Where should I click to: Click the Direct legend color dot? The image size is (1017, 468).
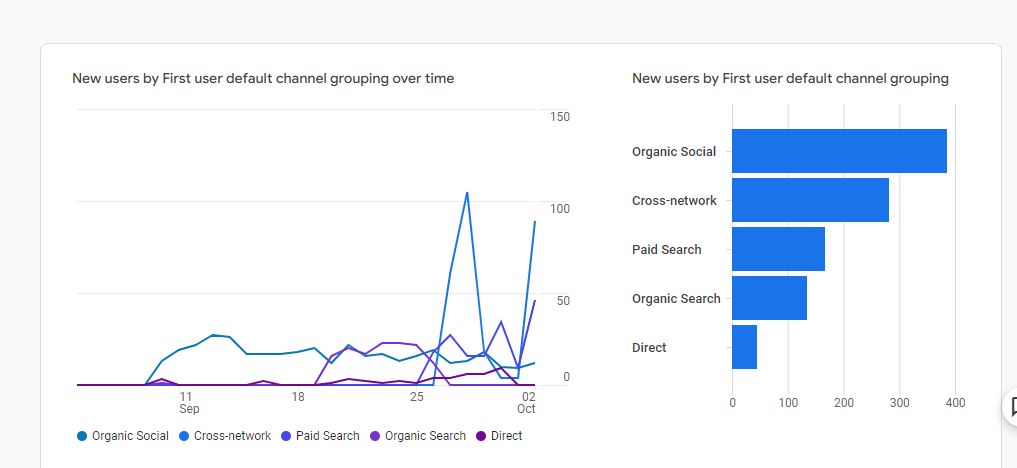tap(481, 436)
